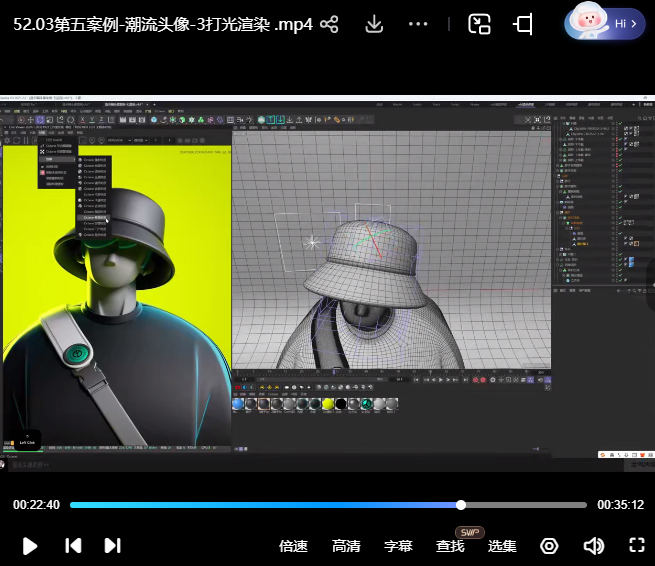Skip to the previous video

[x=73, y=545]
